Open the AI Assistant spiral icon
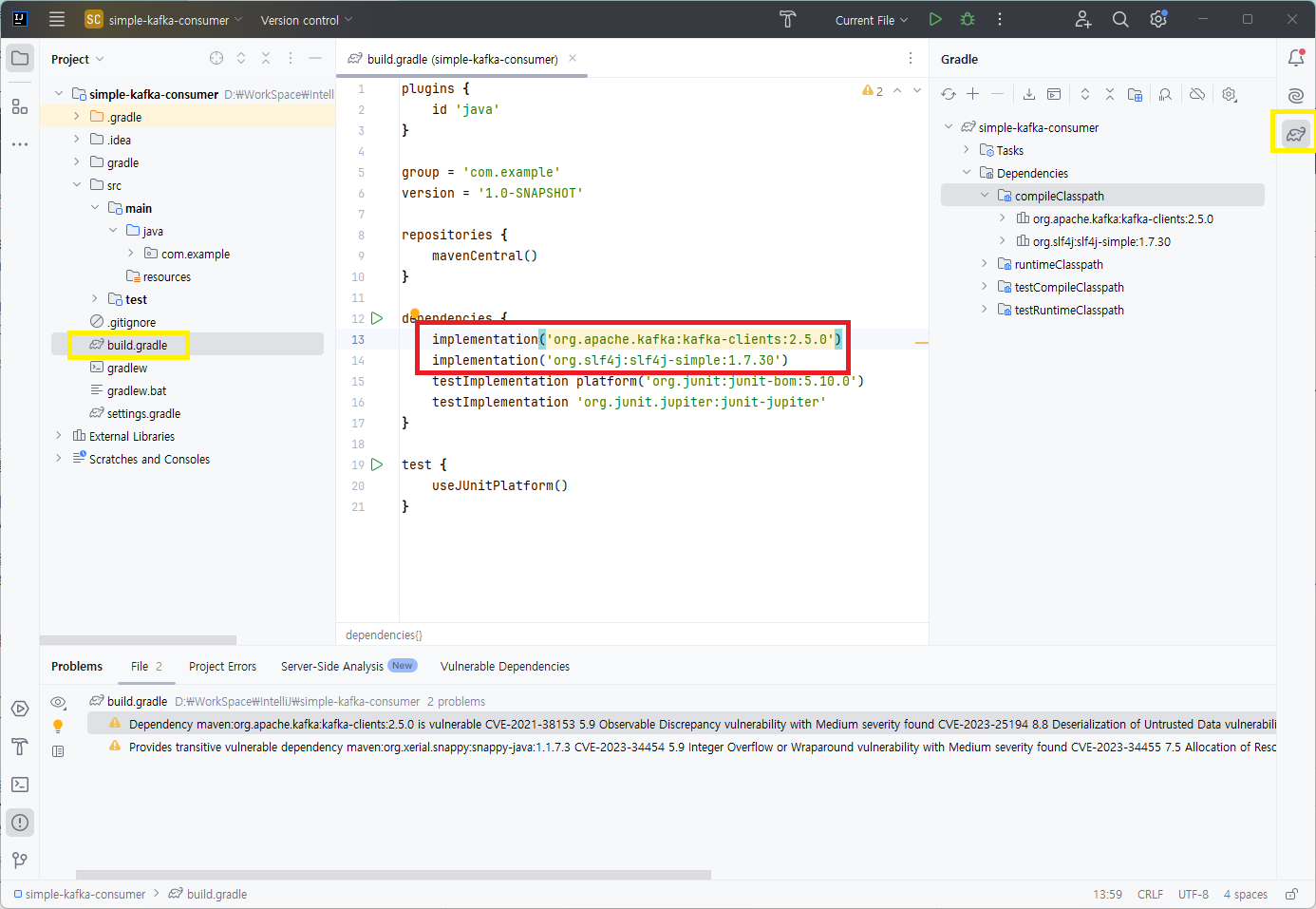The width and height of the screenshot is (1316, 909). click(1296, 95)
